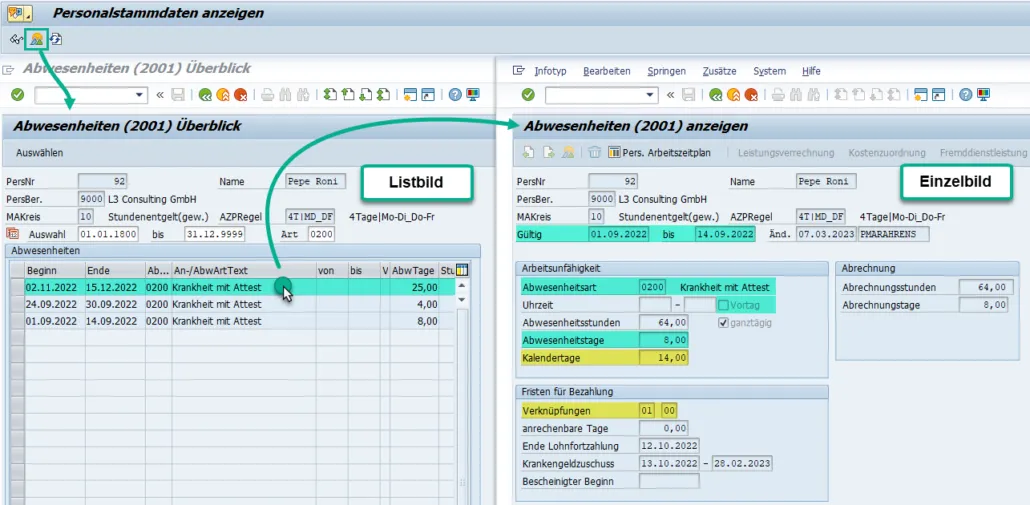Click red Cancel icon in Überblick window
The height and width of the screenshot is (505, 1030).
point(240,95)
